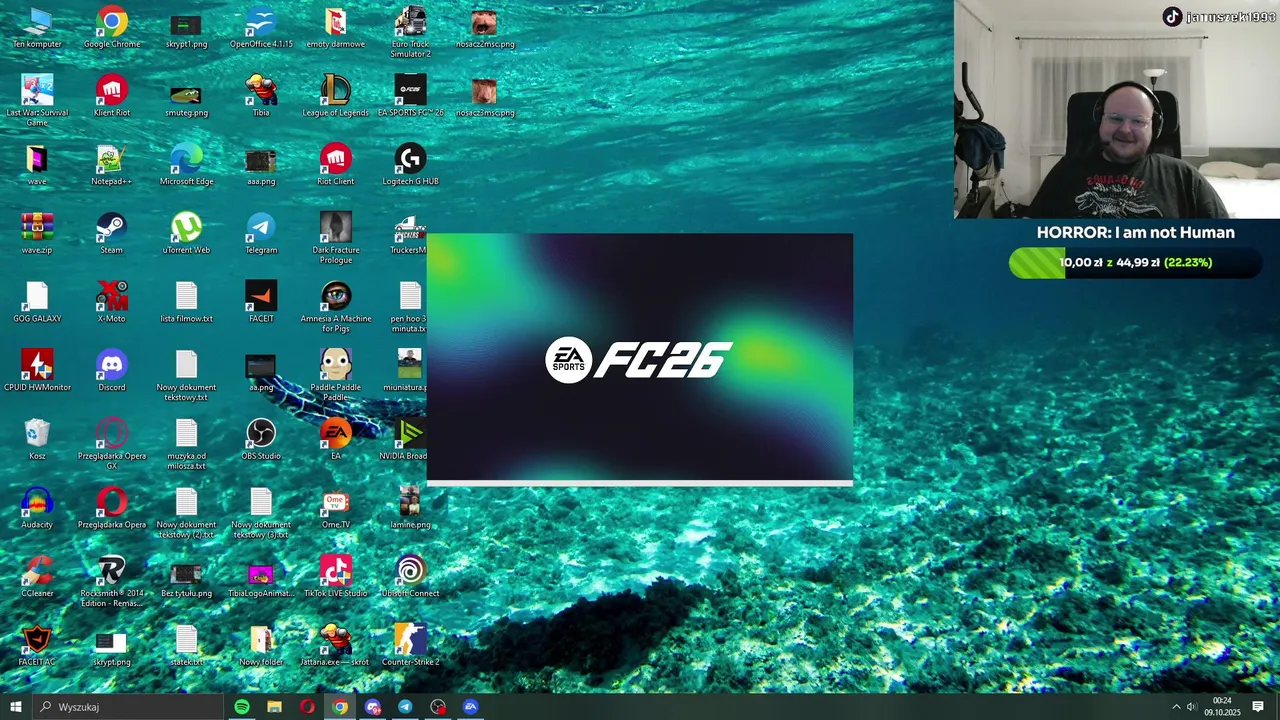The height and width of the screenshot is (720, 1280).
Task: Open the volume control in system tray
Action: [1192, 707]
